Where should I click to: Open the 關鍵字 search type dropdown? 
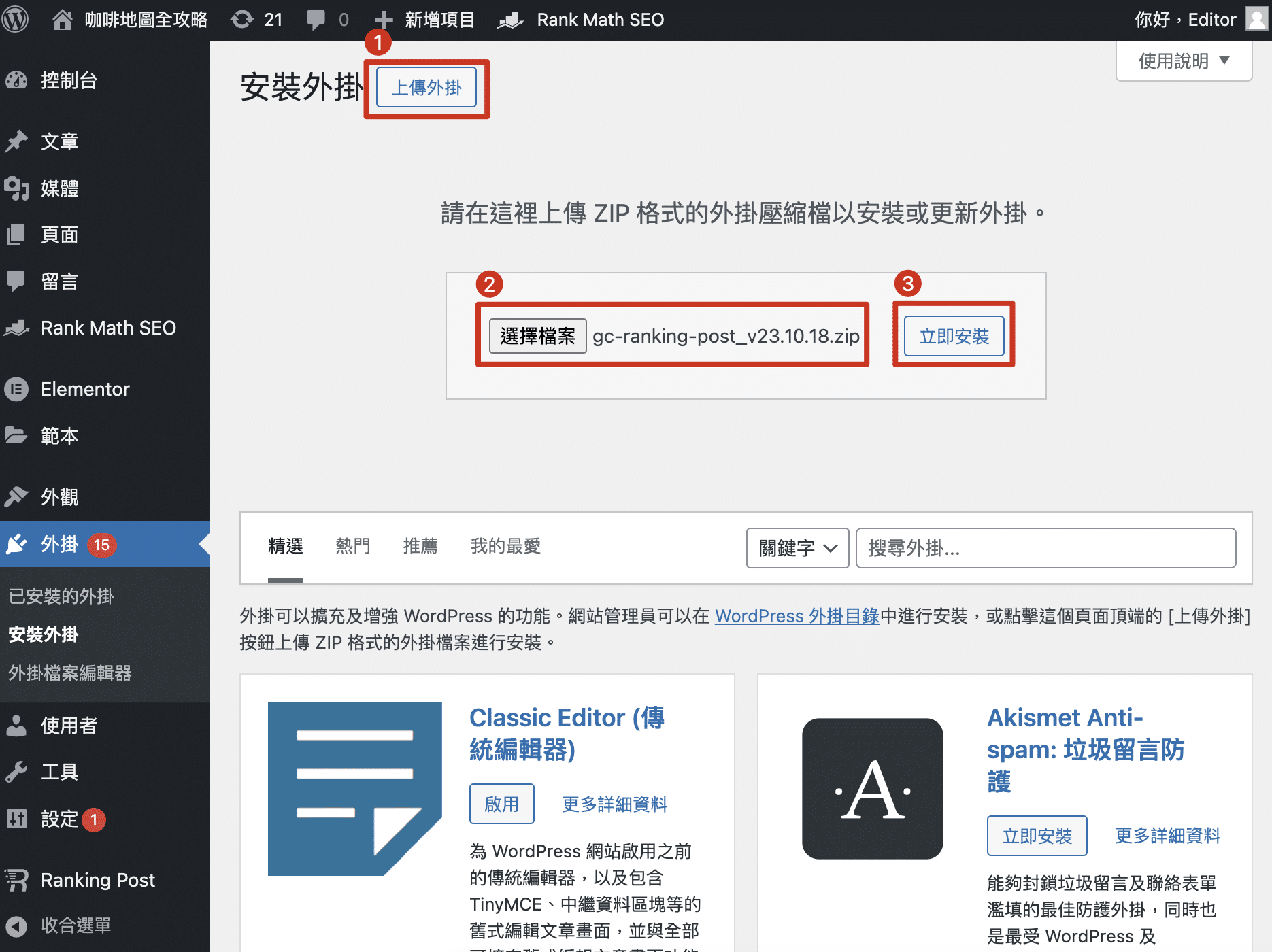pos(797,548)
